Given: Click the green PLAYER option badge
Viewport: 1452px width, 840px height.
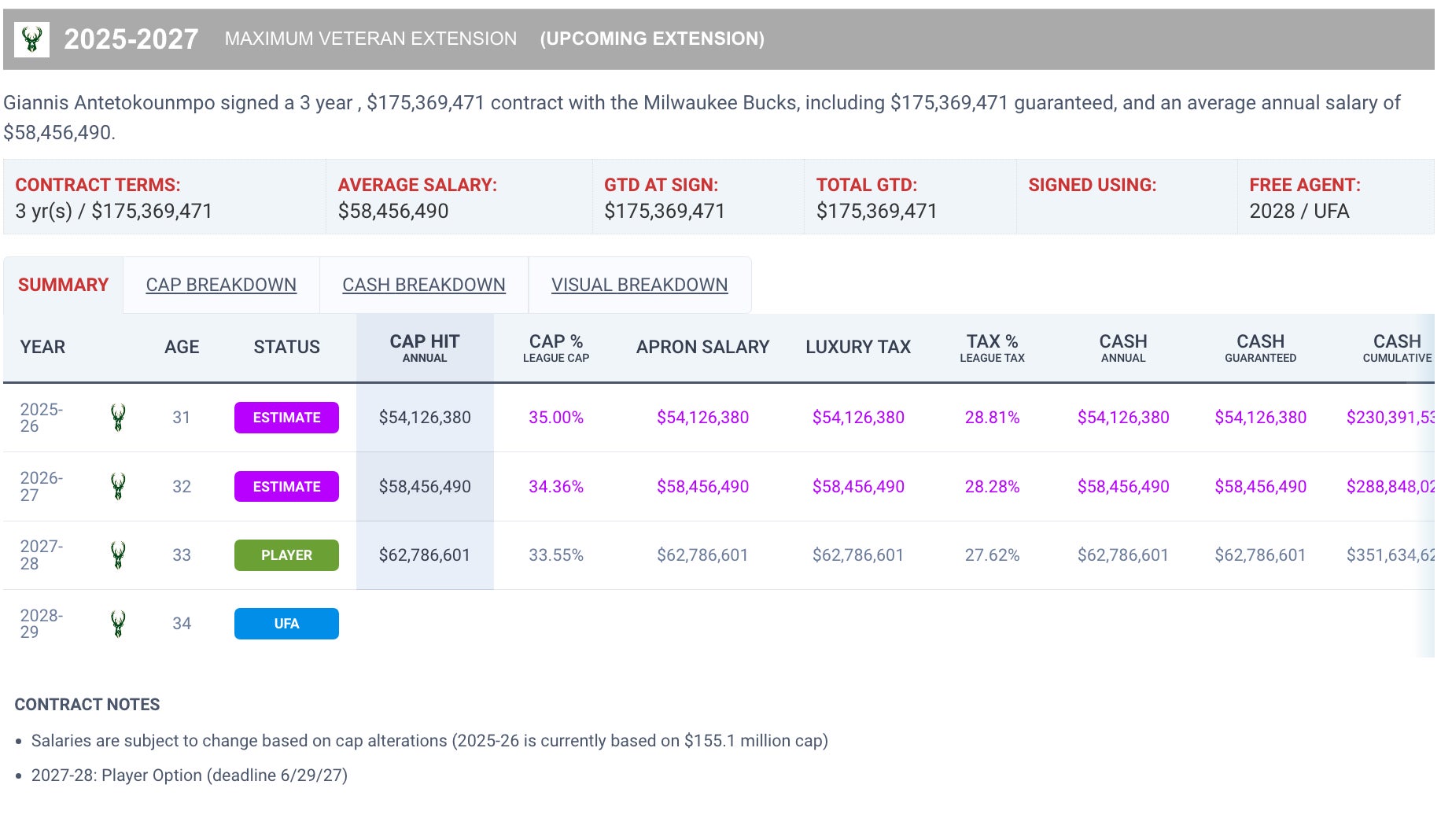Looking at the screenshot, I should click(x=286, y=555).
